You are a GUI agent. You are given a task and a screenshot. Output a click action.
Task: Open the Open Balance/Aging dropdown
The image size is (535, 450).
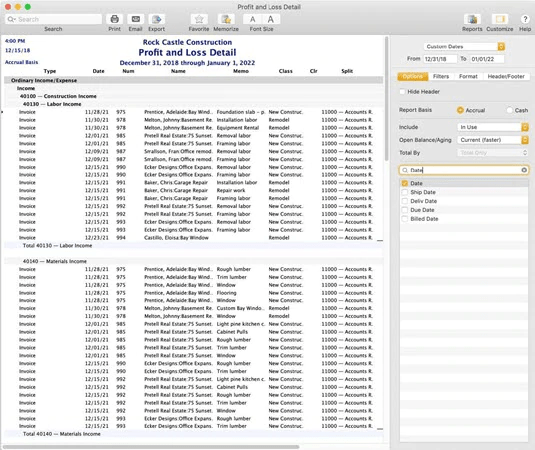(493, 140)
